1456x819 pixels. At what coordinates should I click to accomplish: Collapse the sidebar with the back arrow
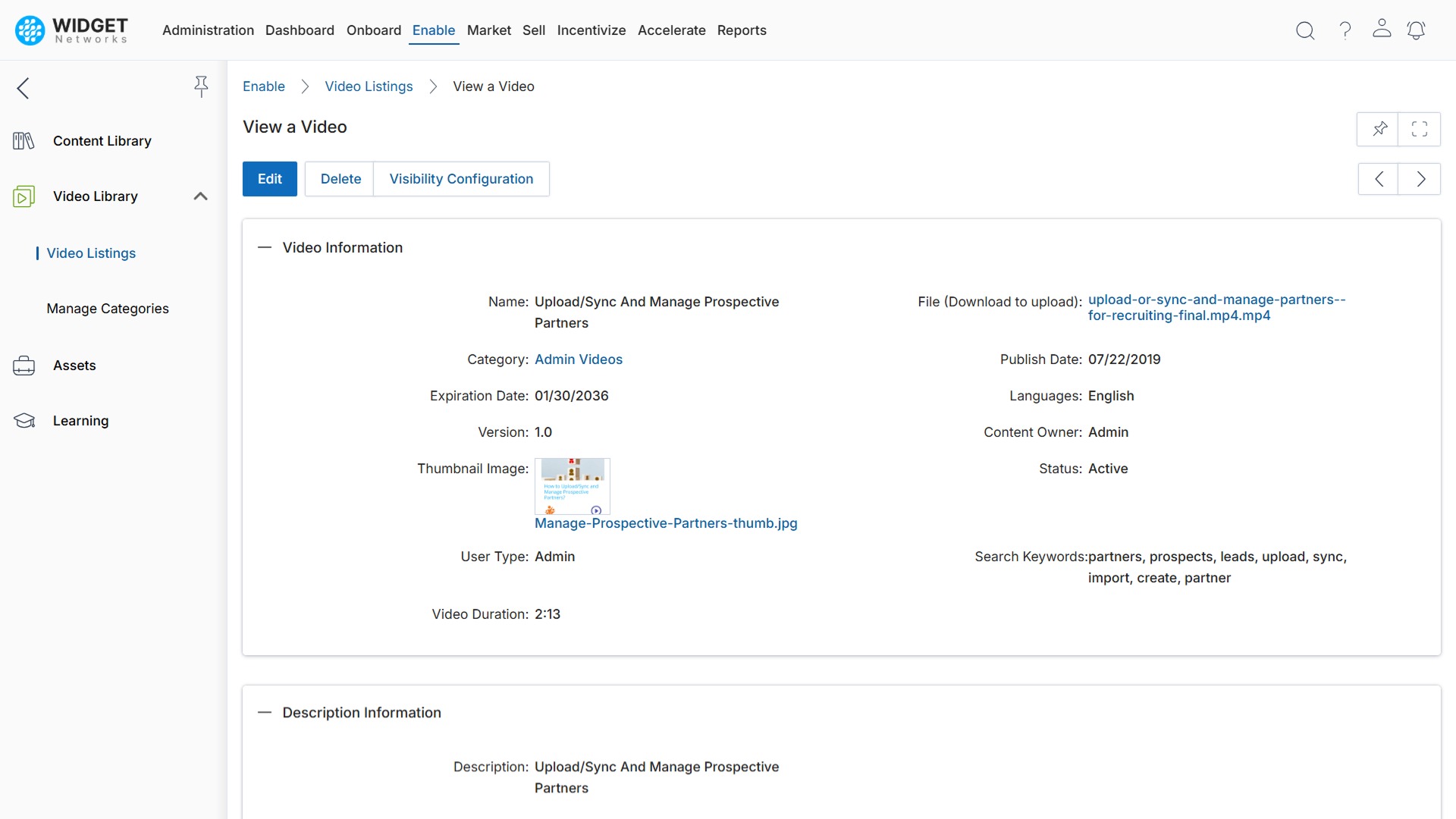click(23, 88)
